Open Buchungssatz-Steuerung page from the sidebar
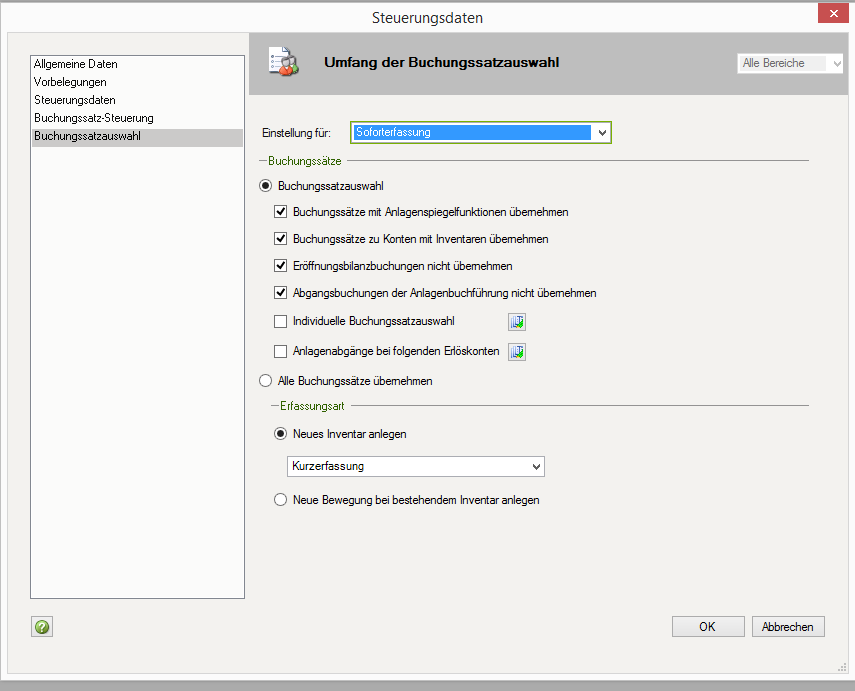The width and height of the screenshot is (855, 691). coord(94,118)
